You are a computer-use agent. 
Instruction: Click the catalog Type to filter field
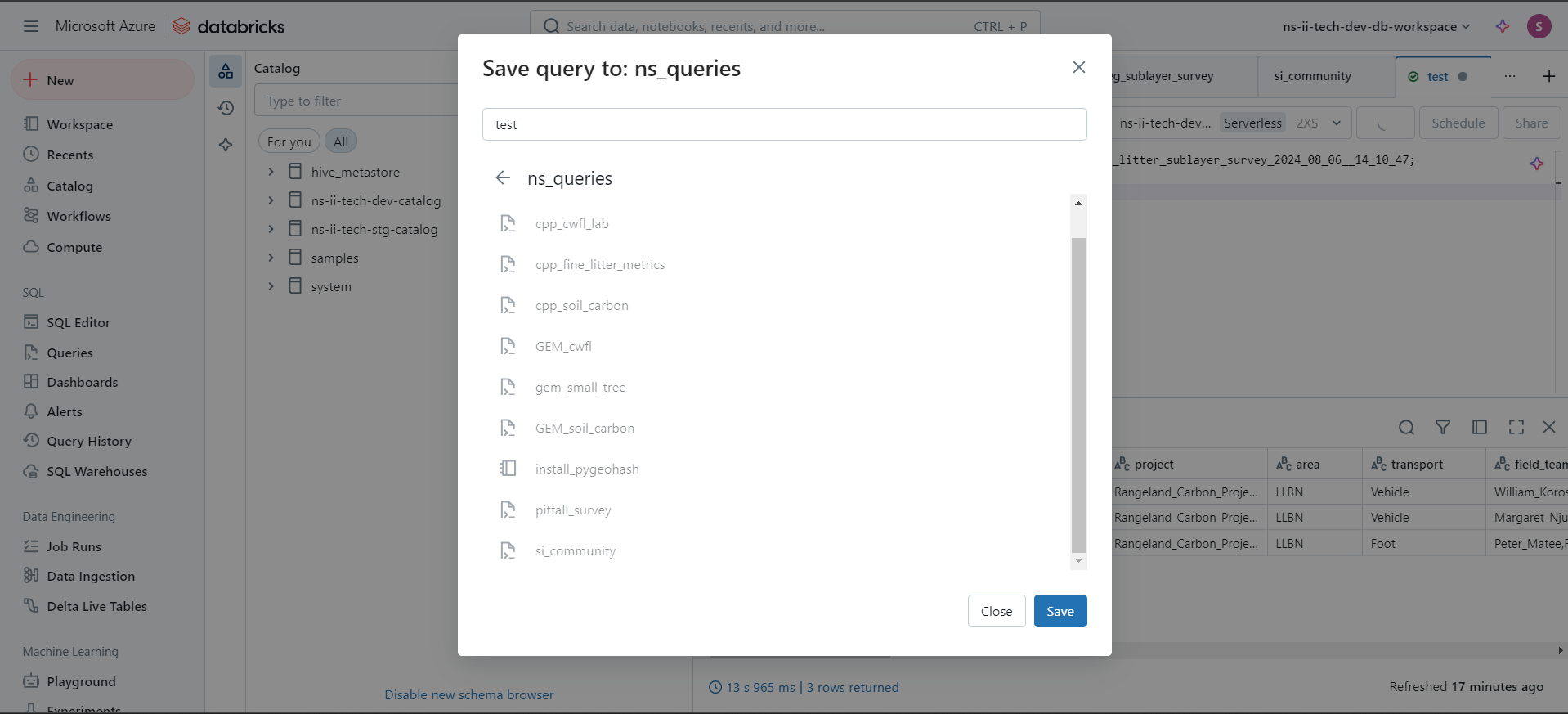[x=356, y=101]
